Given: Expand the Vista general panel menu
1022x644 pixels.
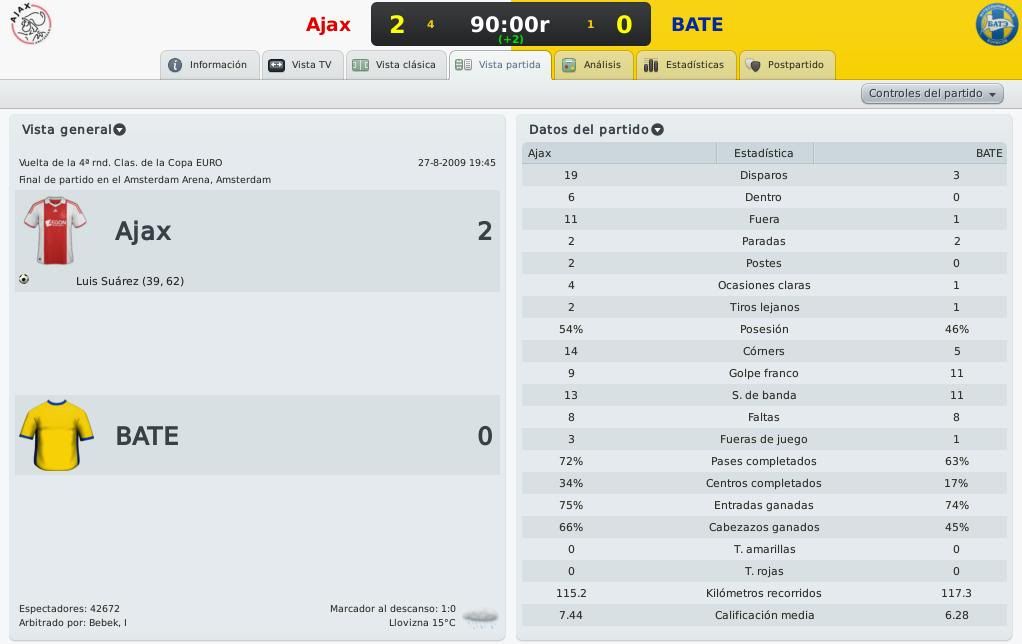Looking at the screenshot, I should 120,130.
